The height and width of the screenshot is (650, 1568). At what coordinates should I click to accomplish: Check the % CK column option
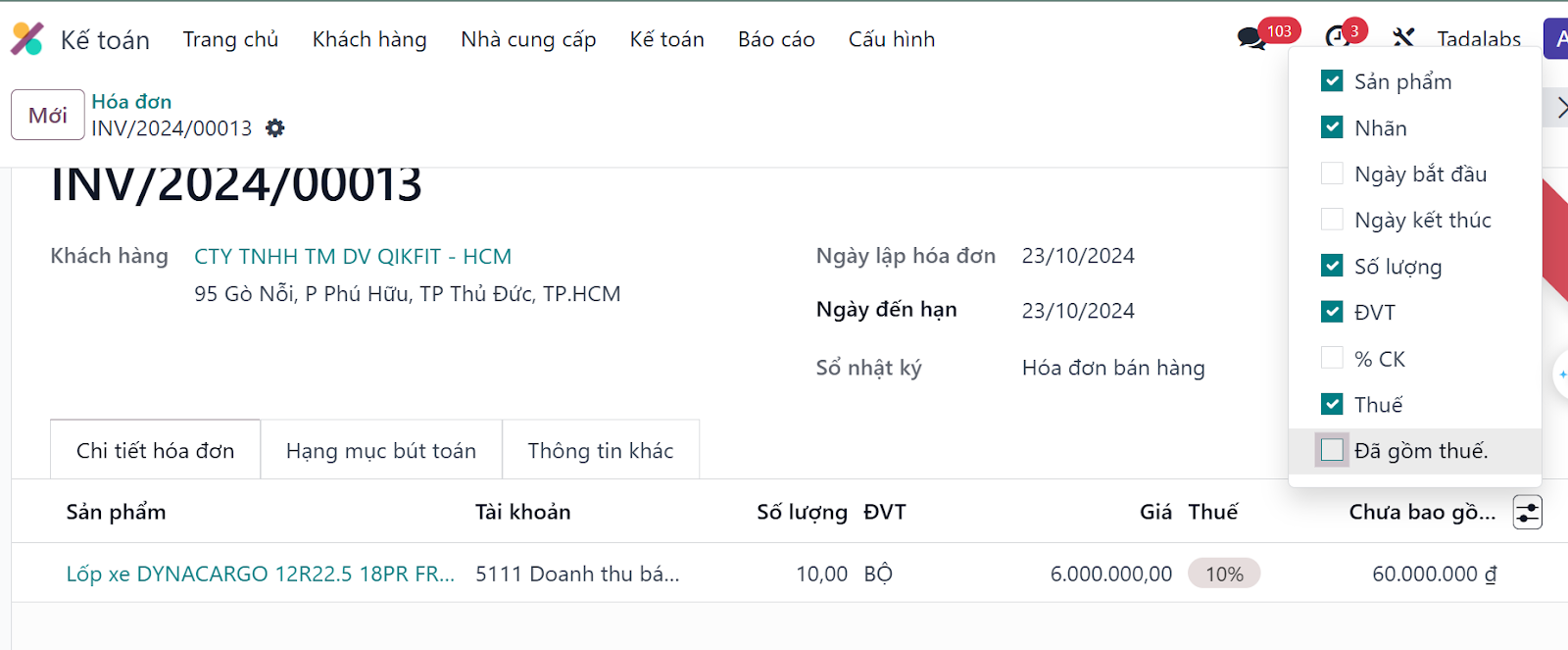(x=1332, y=358)
